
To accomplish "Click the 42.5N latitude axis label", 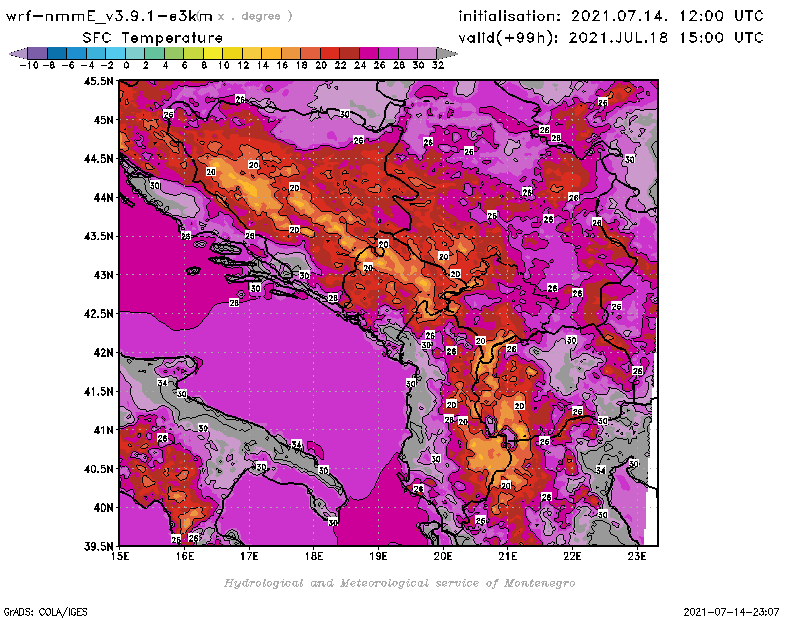I will tap(98, 314).
